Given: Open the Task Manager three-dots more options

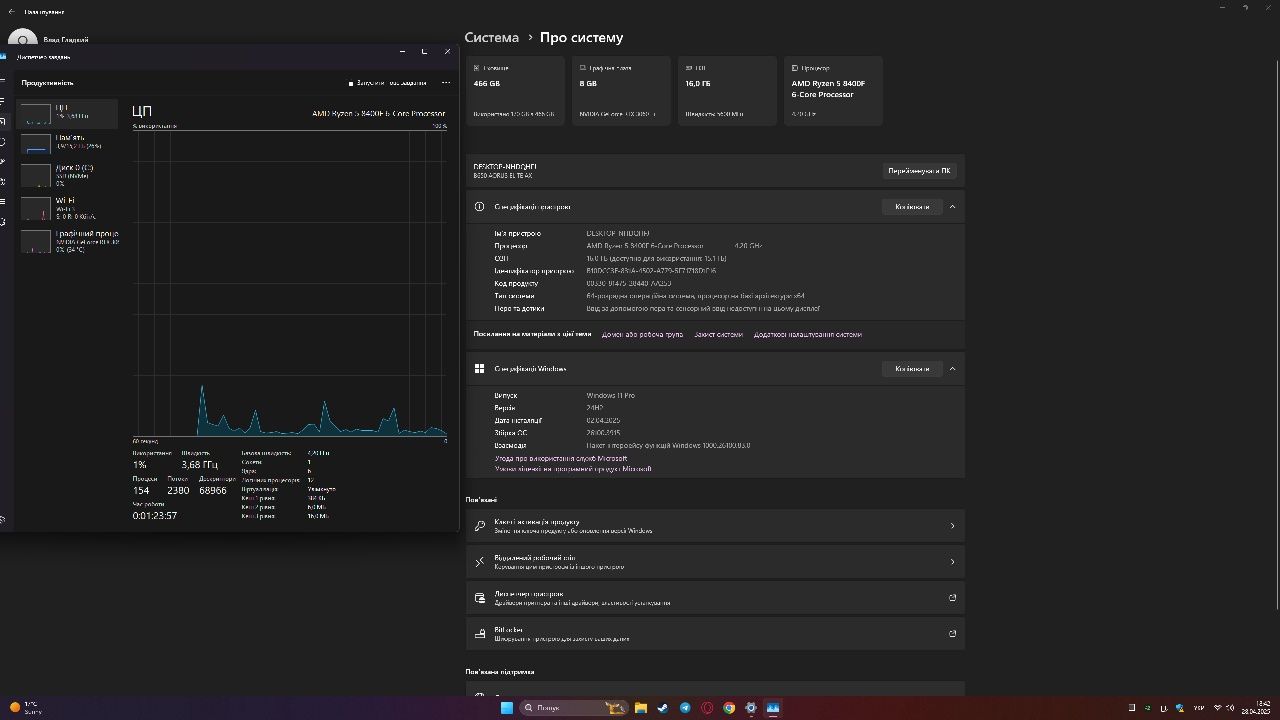Looking at the screenshot, I should (446, 83).
